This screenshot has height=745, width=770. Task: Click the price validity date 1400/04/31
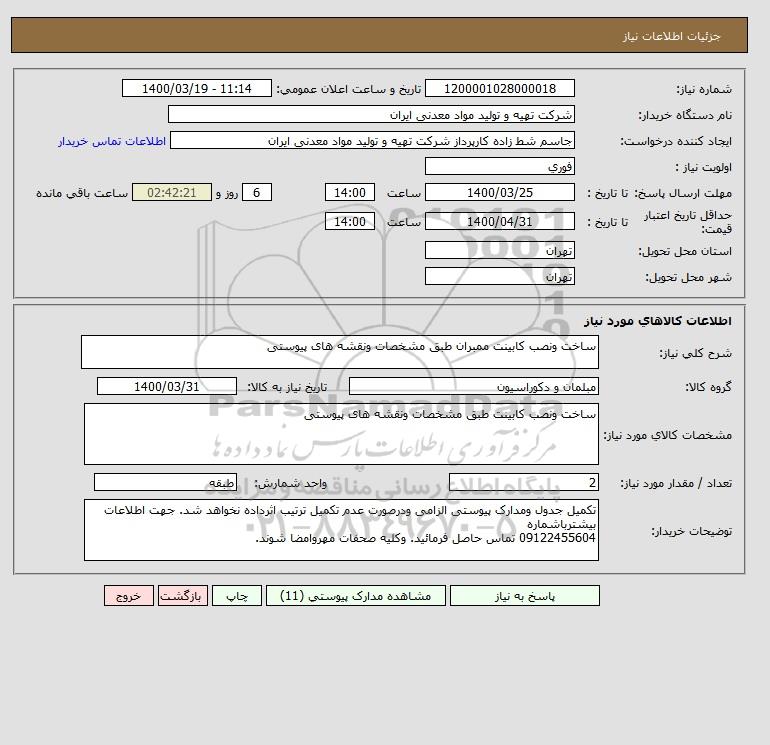pos(499,221)
